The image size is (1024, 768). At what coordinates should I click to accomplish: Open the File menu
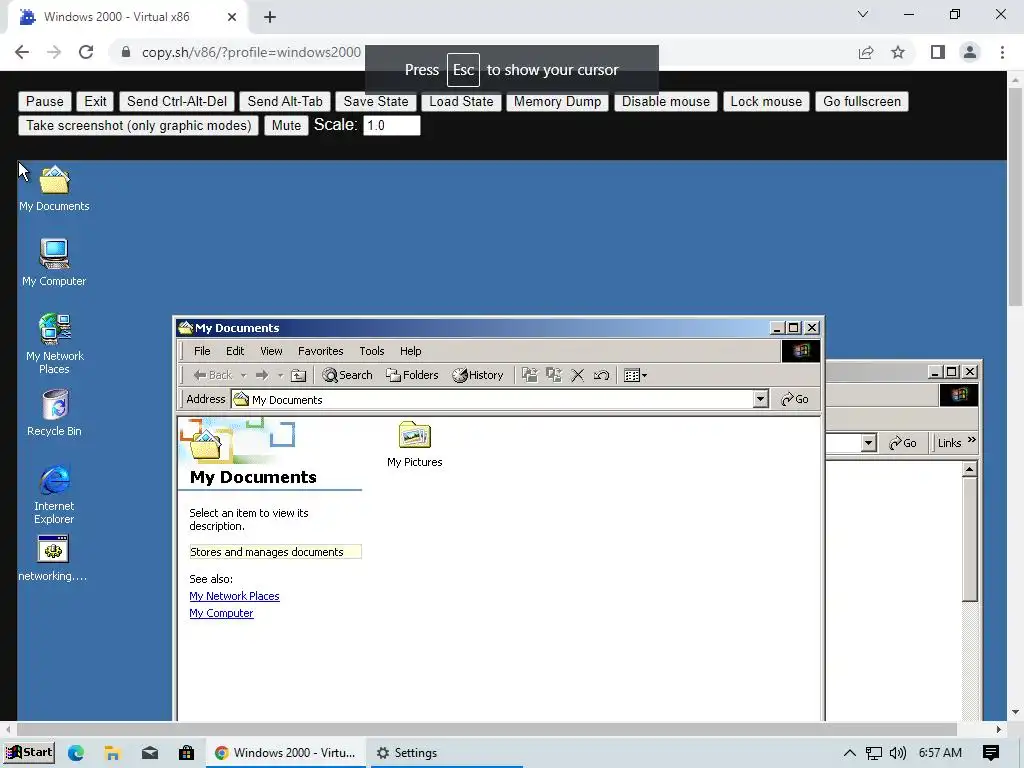[x=202, y=351]
